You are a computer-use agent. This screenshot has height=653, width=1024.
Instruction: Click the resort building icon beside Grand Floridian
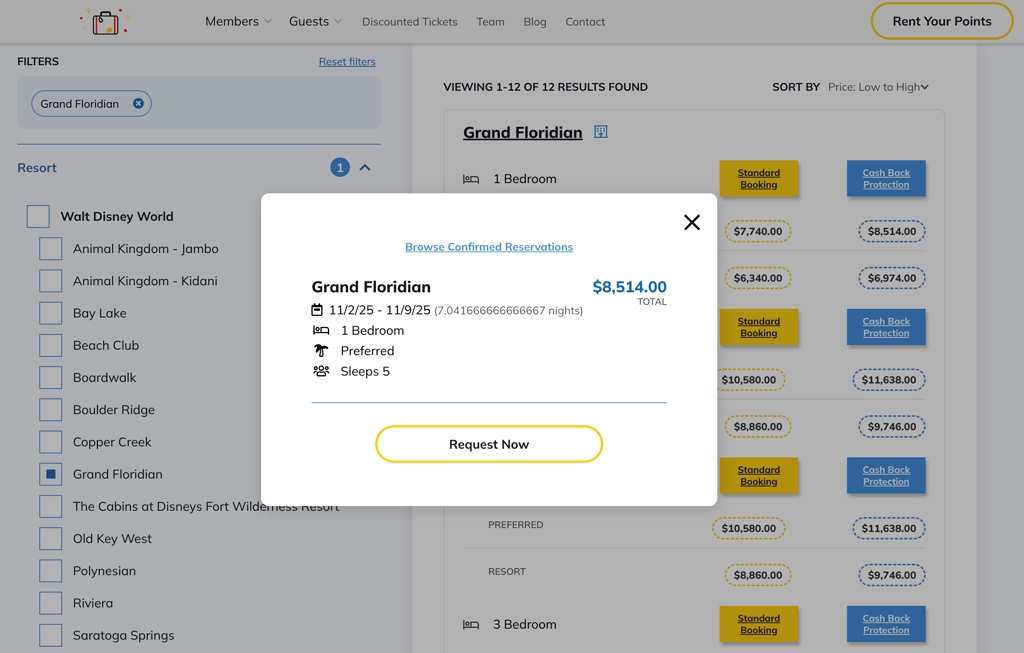click(x=600, y=132)
